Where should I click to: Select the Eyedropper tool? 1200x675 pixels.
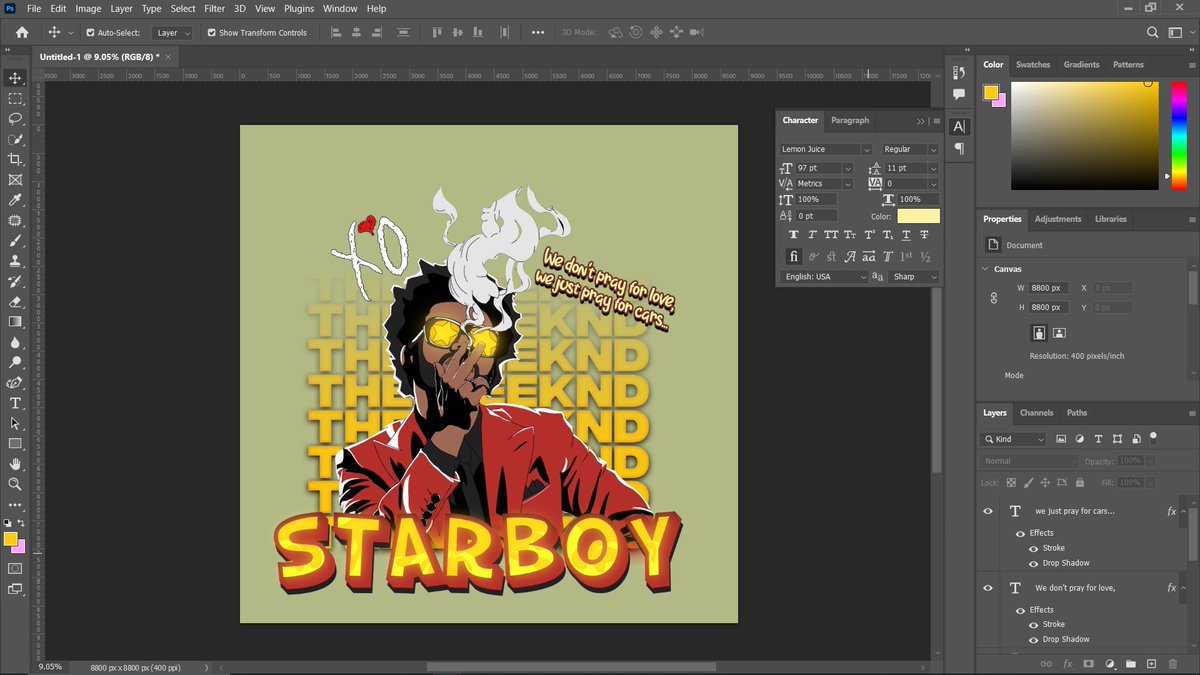point(15,200)
